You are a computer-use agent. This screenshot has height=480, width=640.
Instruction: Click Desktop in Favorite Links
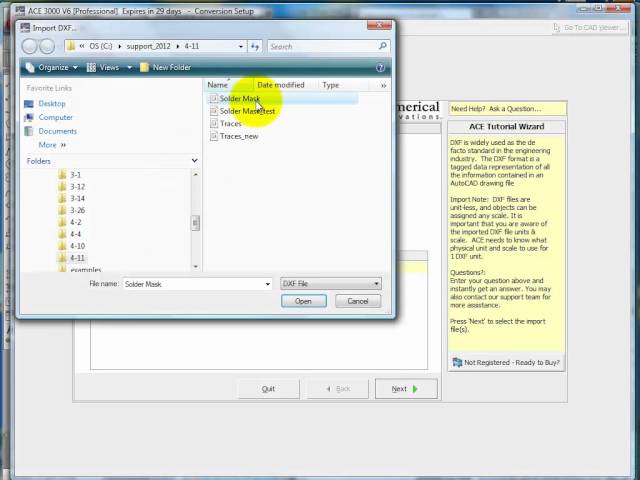pyautogui.click(x=52, y=104)
